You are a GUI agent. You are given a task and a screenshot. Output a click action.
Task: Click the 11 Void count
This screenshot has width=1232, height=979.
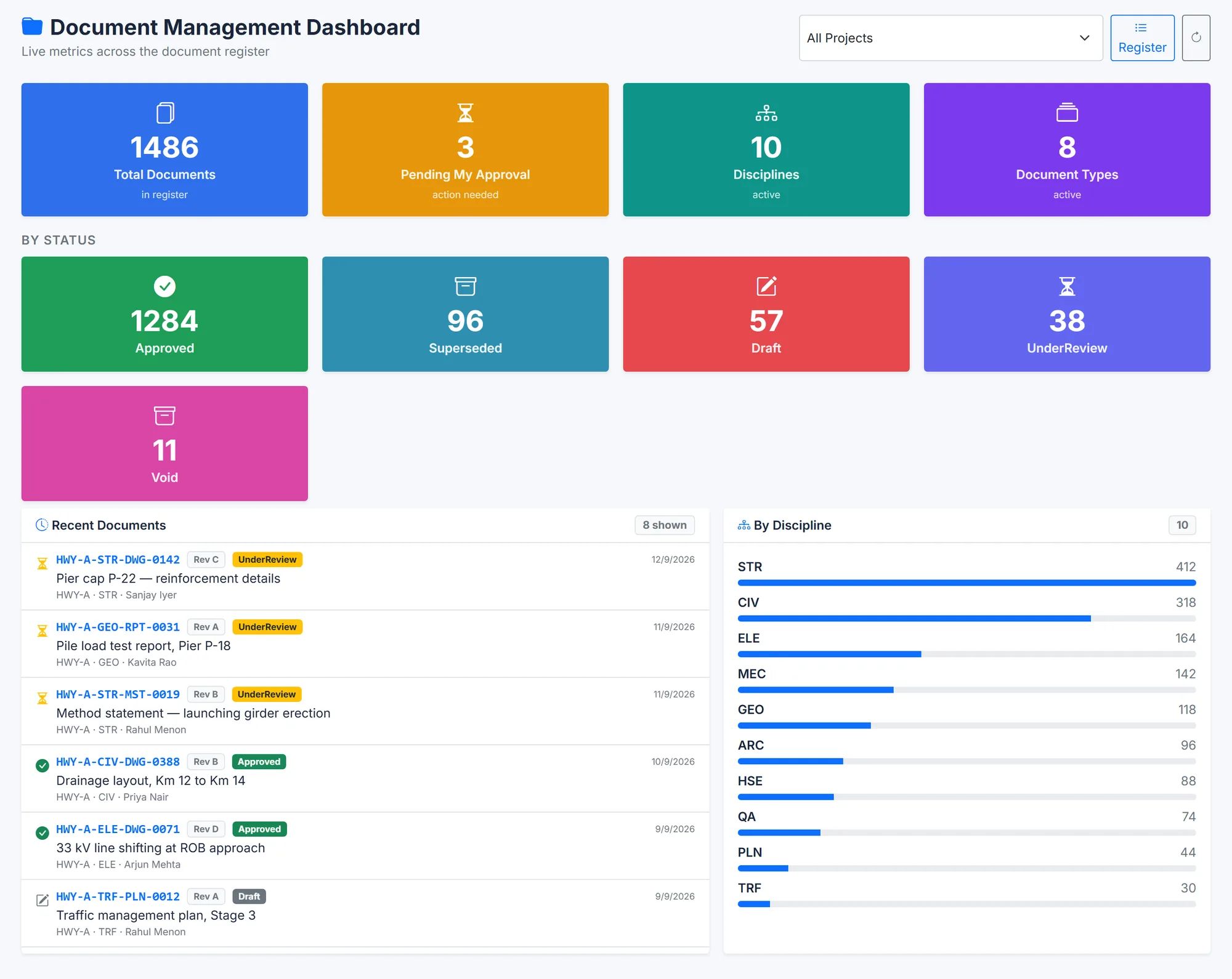pyautogui.click(x=164, y=450)
